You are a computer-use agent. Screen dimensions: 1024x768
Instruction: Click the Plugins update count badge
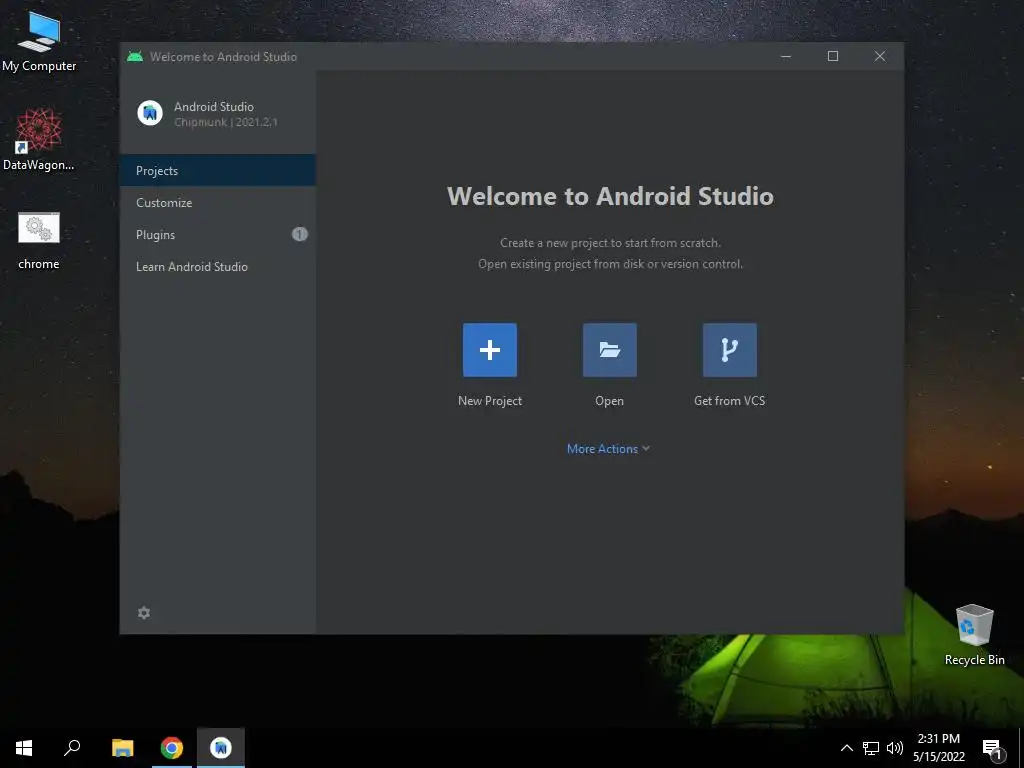300,234
